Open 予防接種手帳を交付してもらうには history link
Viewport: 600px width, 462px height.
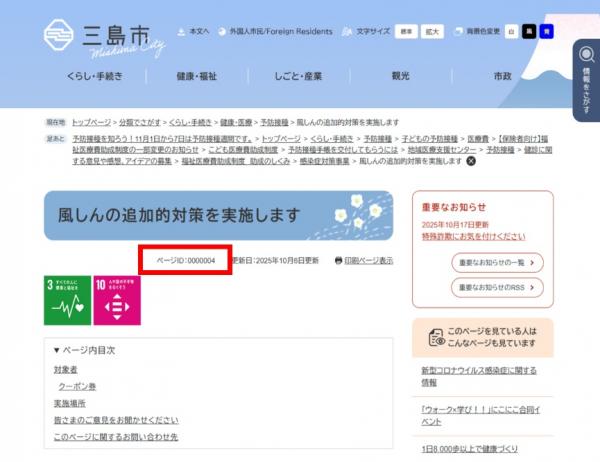click(x=343, y=150)
